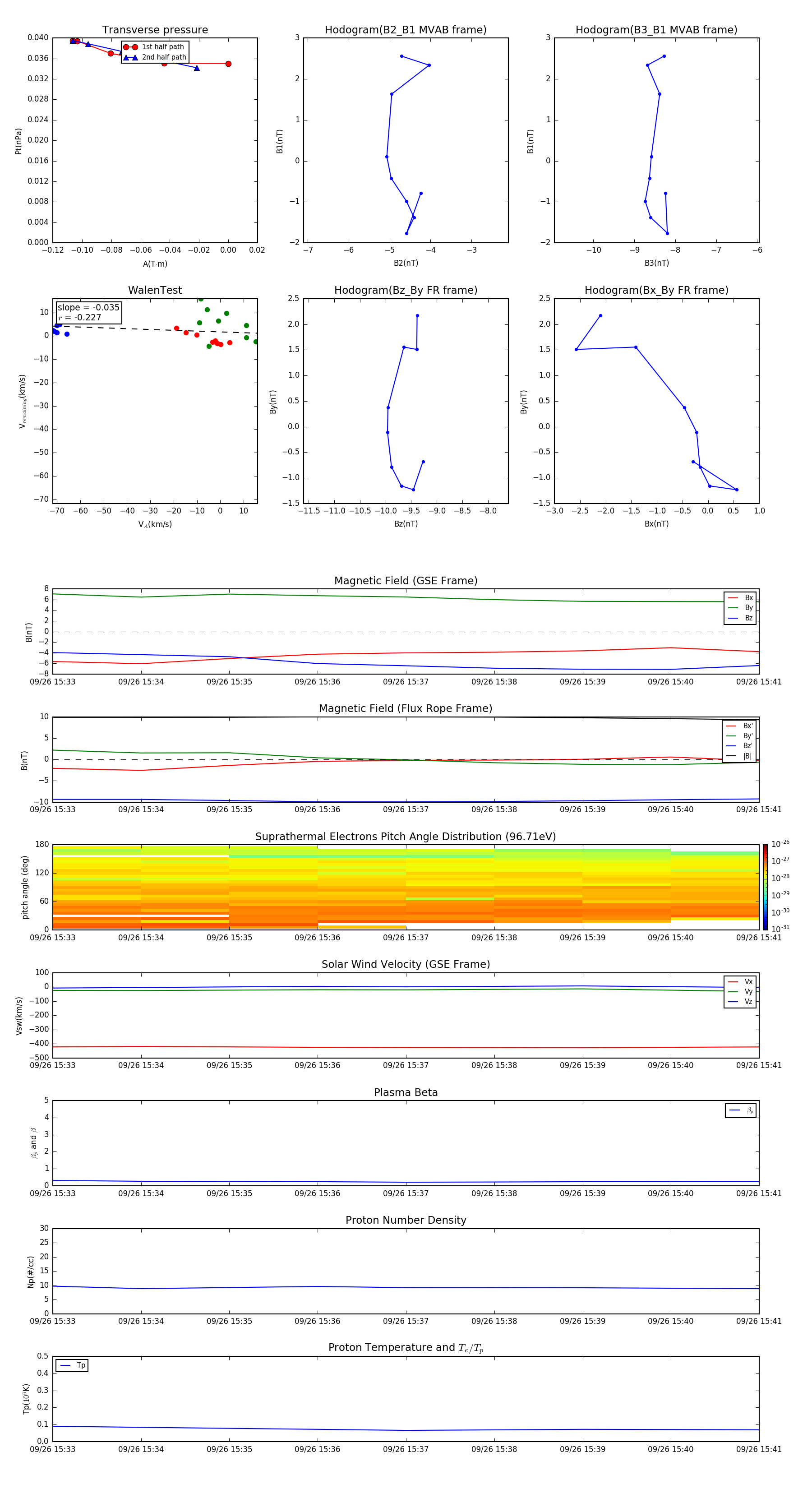Click the 'slope = -0.035' annotation
Image resolution: width=812 pixels, height=1489 pixels.
click(88, 308)
